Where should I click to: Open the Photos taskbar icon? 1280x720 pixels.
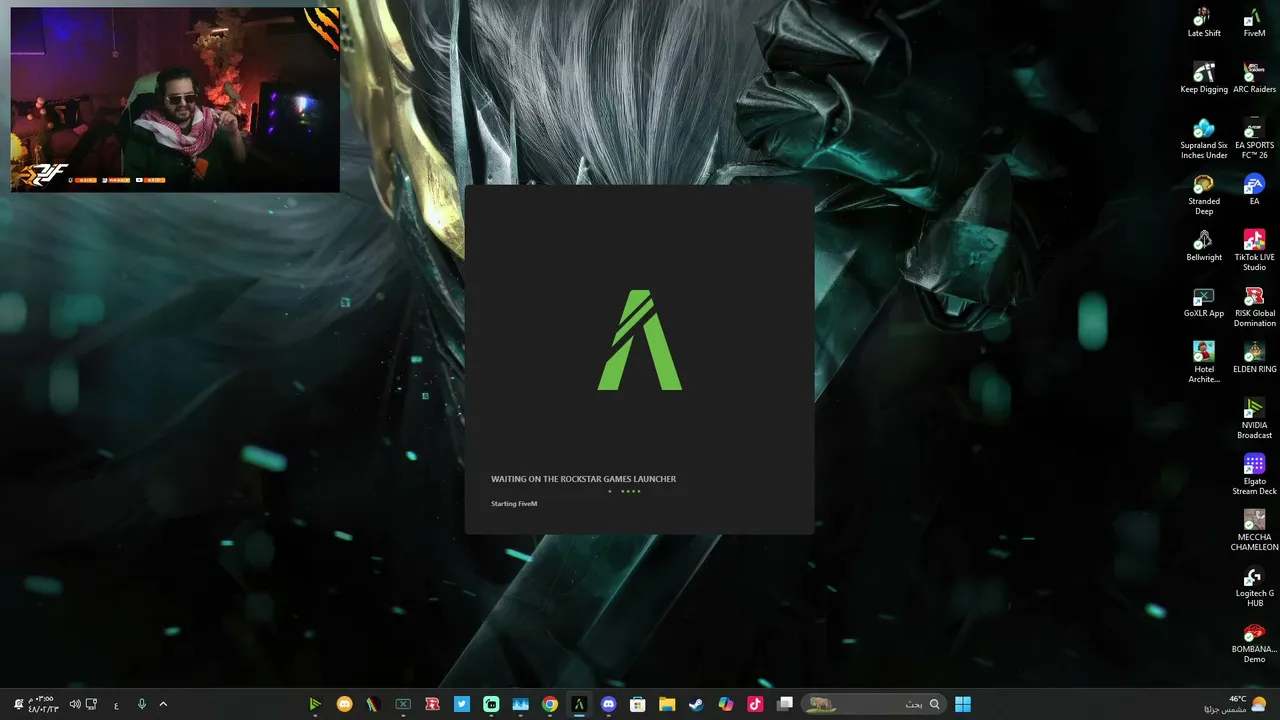pyautogui.click(x=520, y=704)
